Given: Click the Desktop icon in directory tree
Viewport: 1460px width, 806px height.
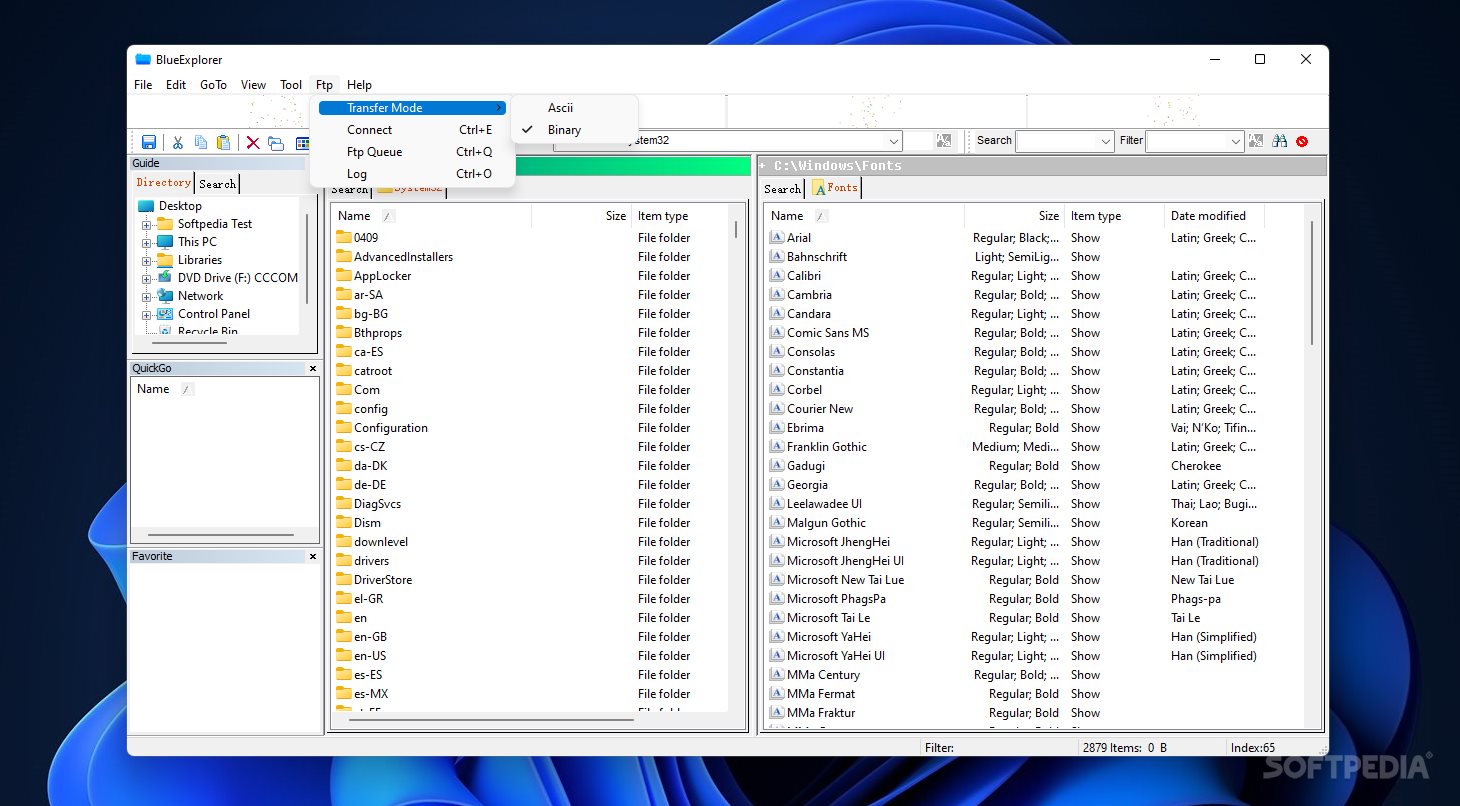Looking at the screenshot, I should [146, 206].
